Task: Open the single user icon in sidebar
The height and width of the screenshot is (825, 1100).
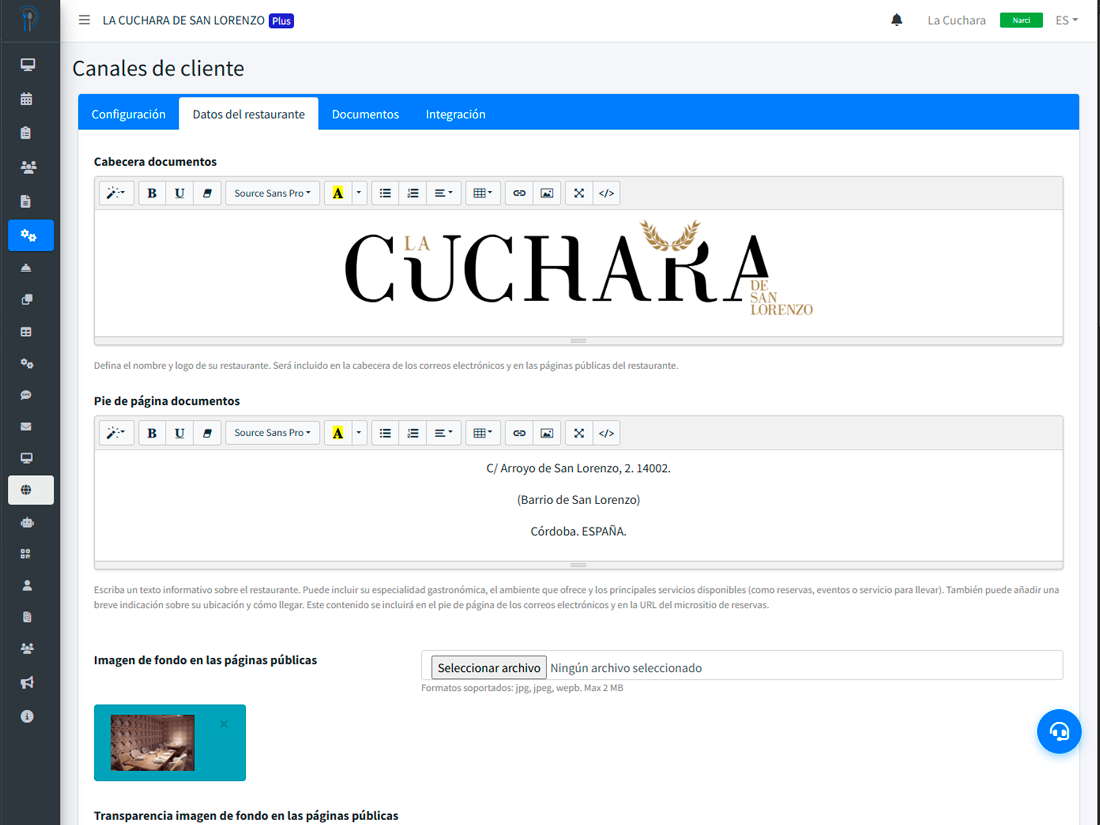Action: (27, 585)
